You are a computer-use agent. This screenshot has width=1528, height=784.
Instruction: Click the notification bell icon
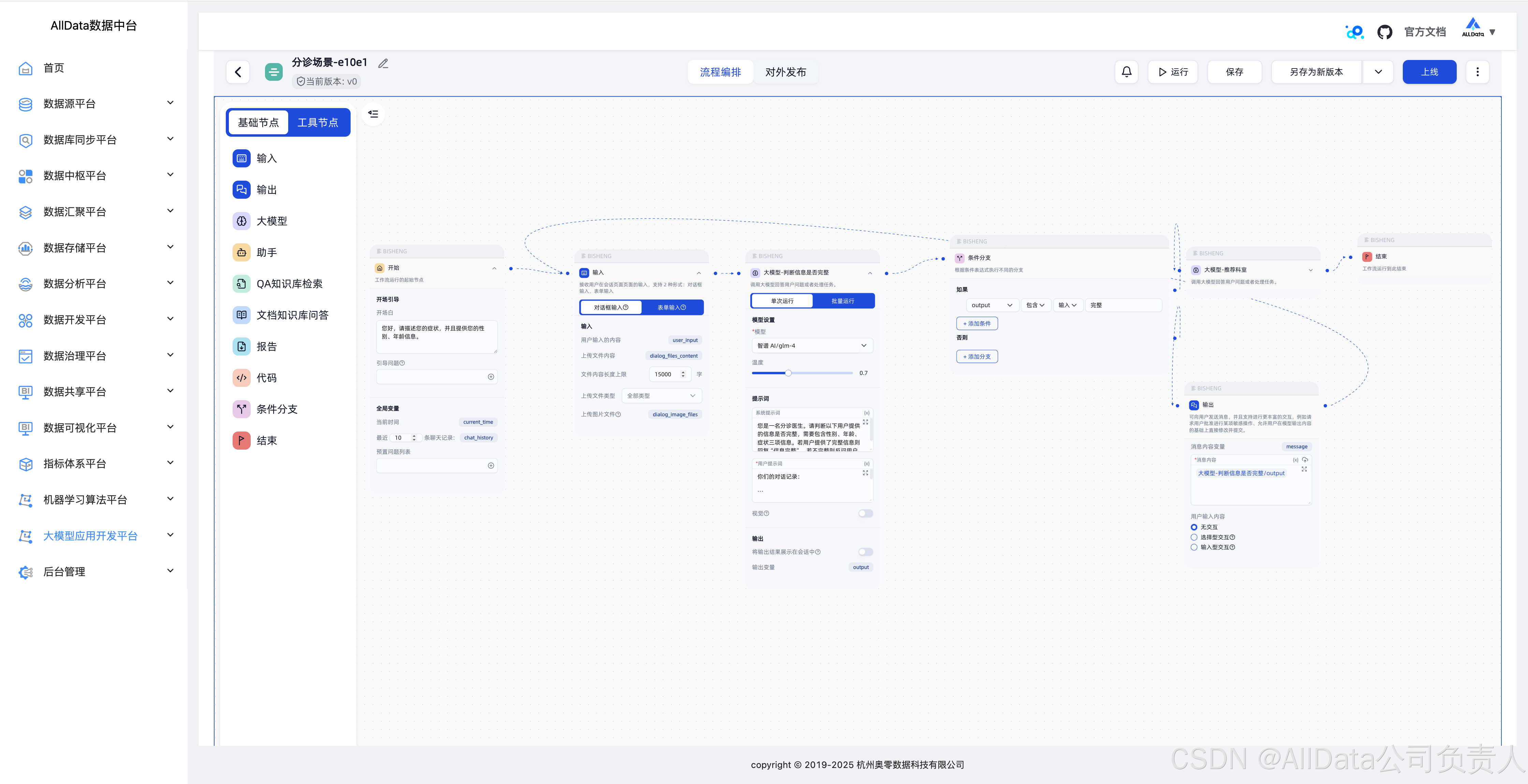click(x=1127, y=72)
